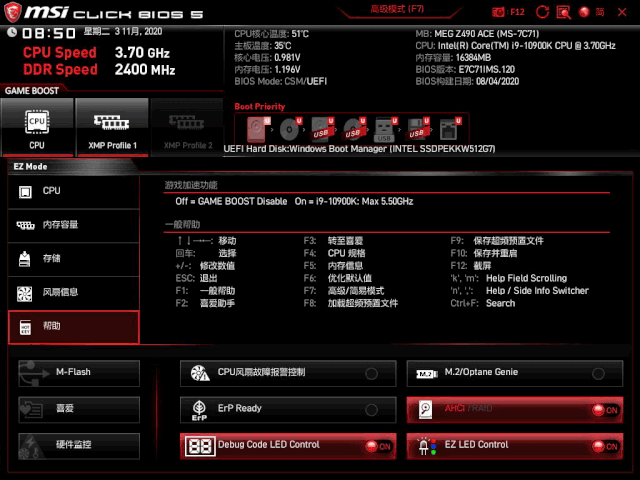Screen dimensions: 640x480
Task: Switch the AHCI / RAID mode toggle
Action: [604, 410]
